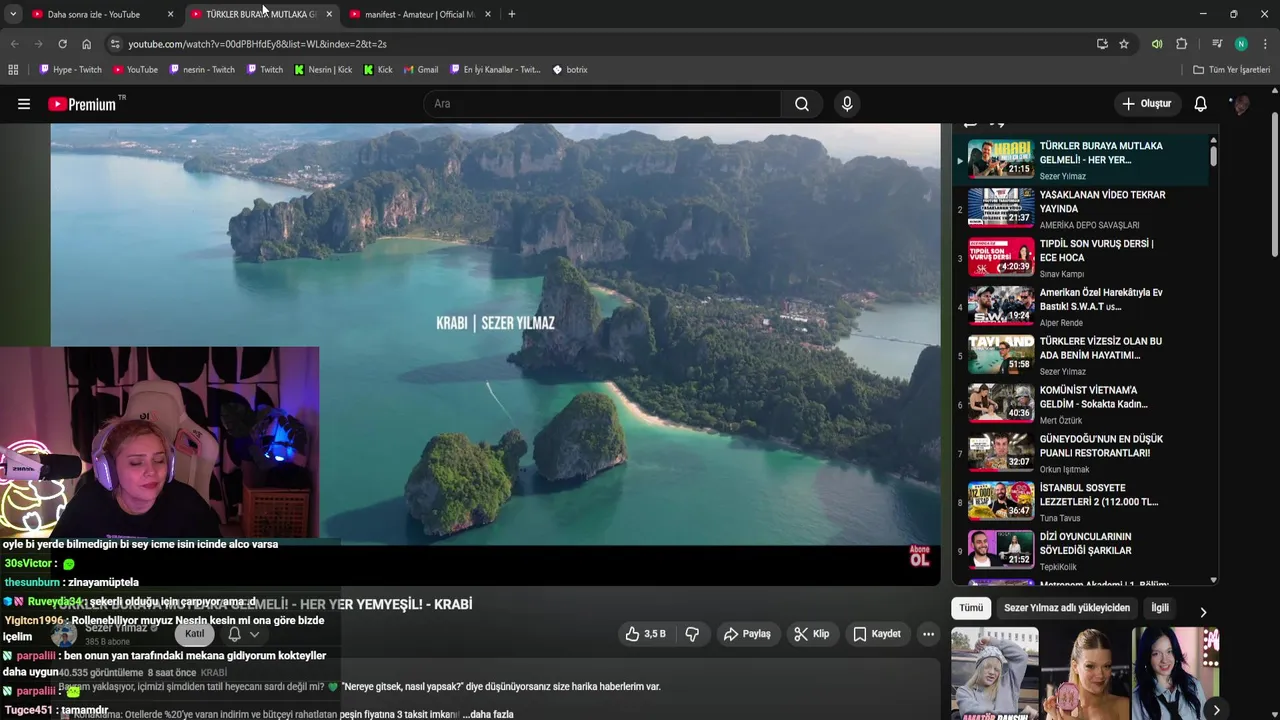Like the video with thumbs up

pyautogui.click(x=645, y=634)
